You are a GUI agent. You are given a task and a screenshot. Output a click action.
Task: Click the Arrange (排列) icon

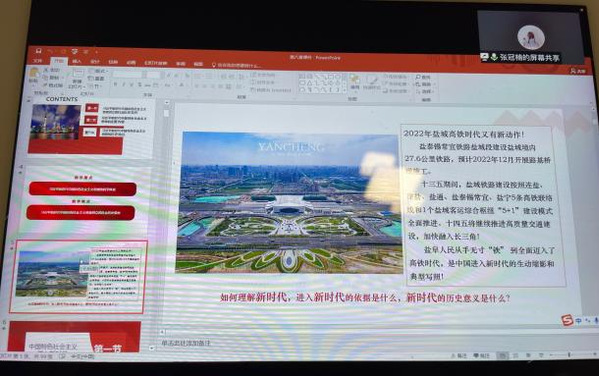tap(355, 82)
